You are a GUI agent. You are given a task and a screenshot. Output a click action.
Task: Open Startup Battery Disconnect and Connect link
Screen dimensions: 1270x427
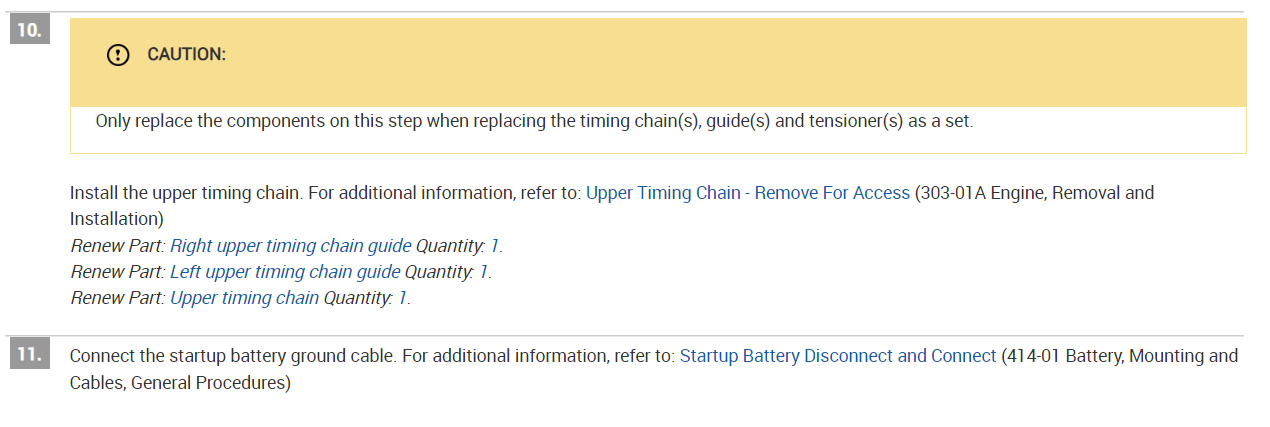coord(838,356)
